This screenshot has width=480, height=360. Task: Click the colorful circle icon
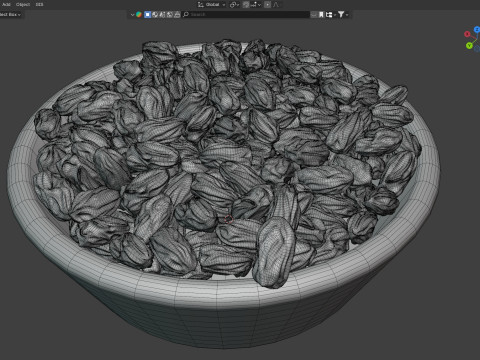139,15
